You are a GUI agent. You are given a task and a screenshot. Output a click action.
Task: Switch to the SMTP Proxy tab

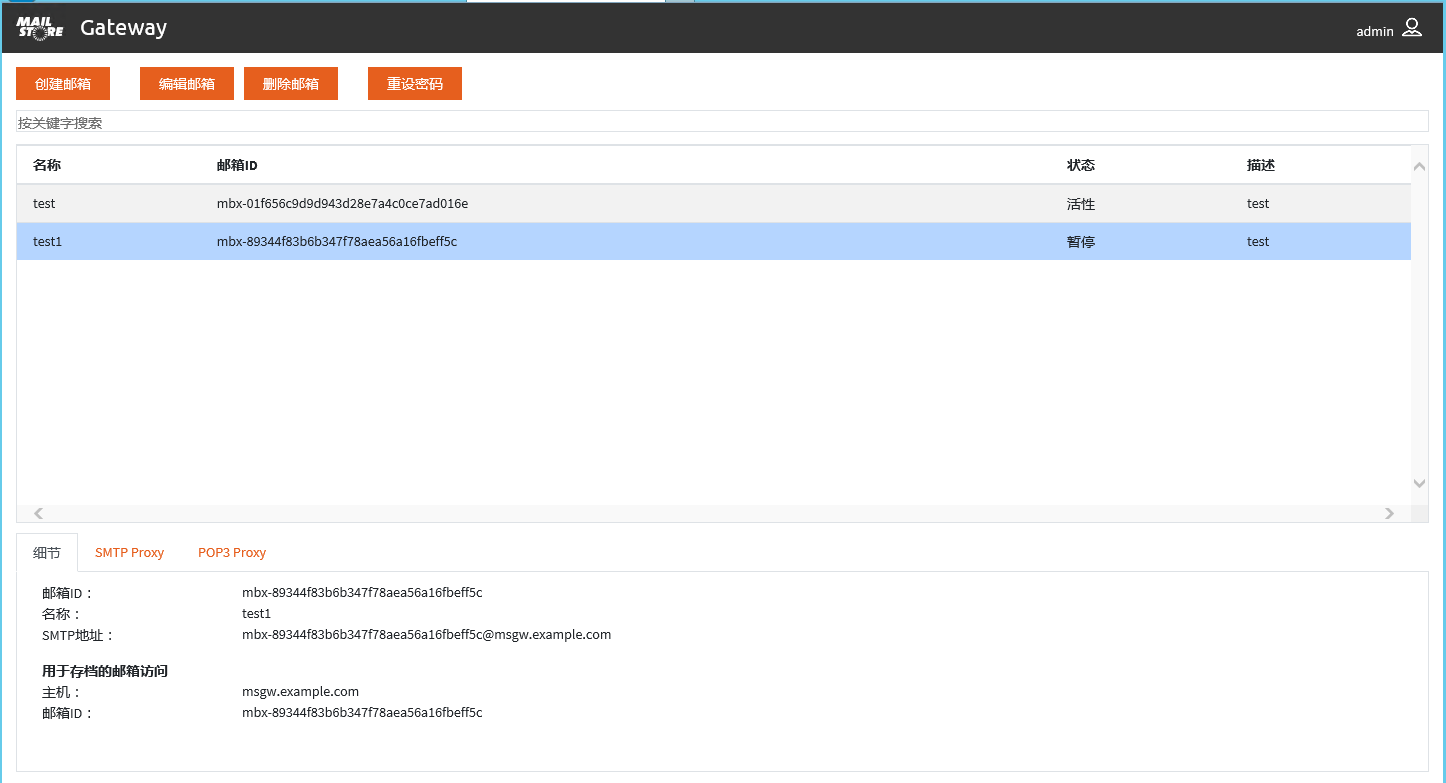pos(129,552)
